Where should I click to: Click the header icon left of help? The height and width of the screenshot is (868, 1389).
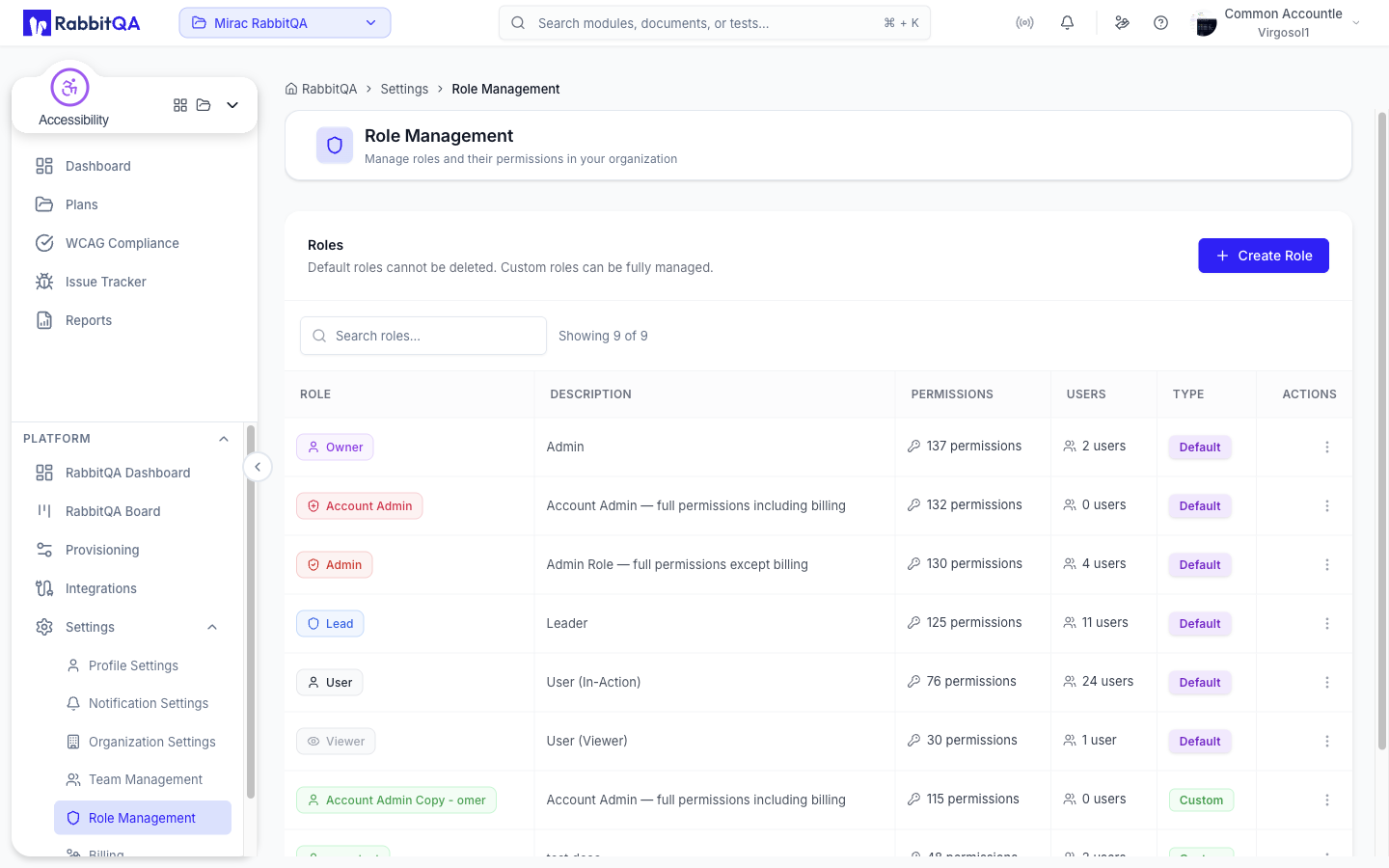(1122, 23)
